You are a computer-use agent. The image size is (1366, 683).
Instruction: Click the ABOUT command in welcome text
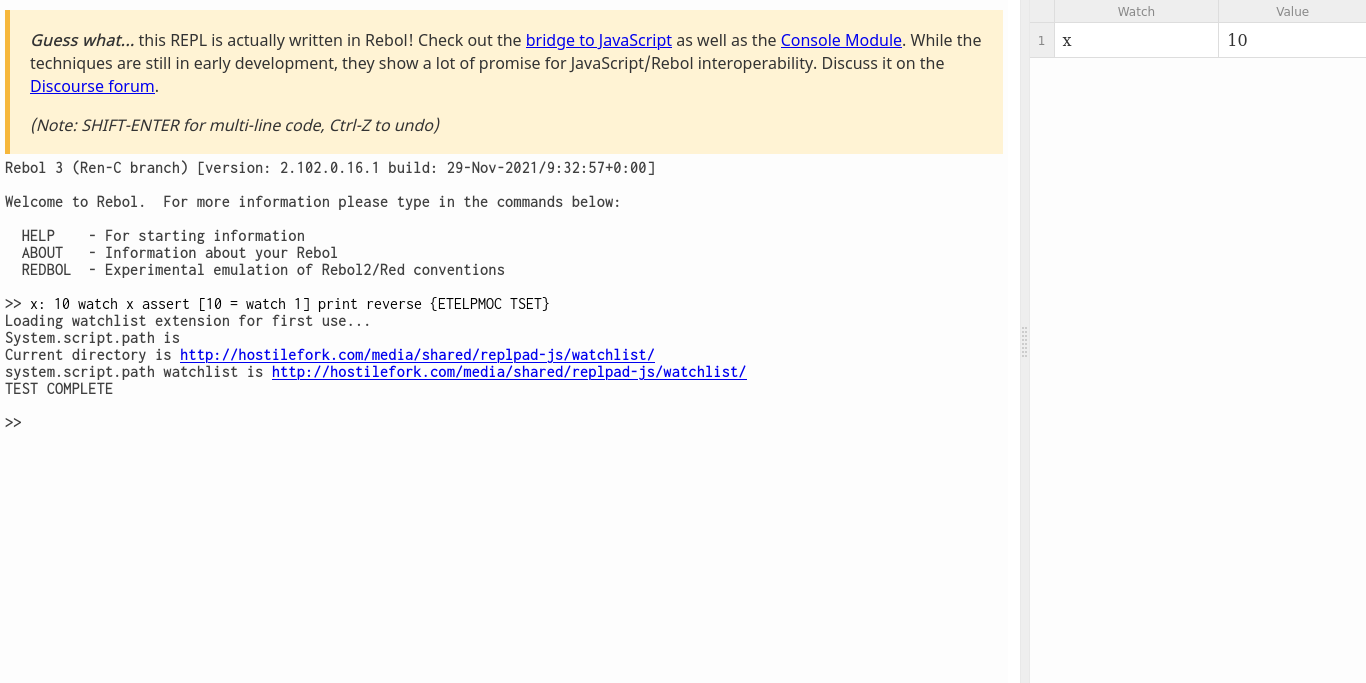point(42,253)
